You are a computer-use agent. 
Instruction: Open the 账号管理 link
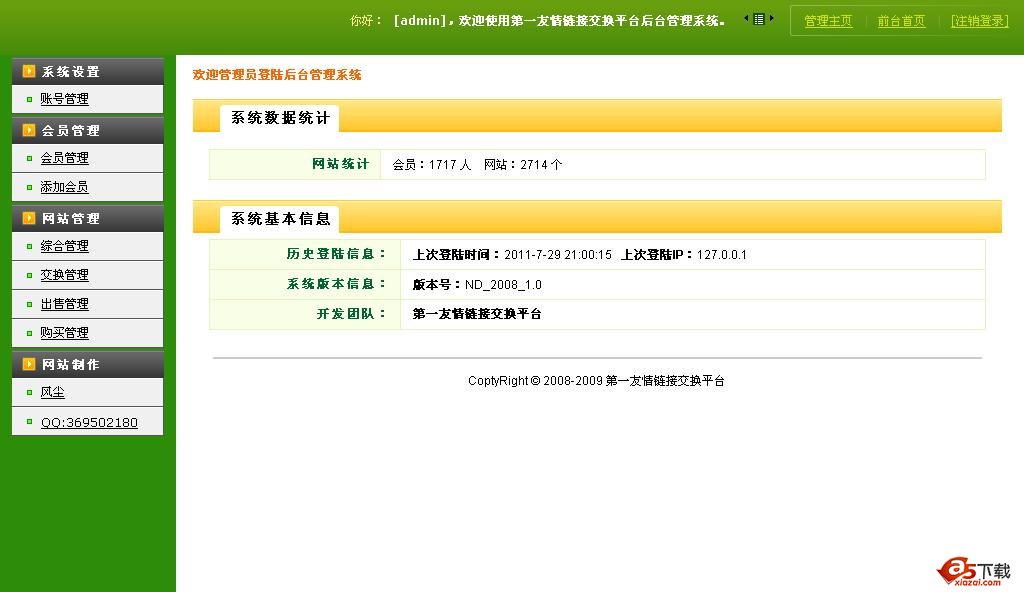tap(65, 99)
